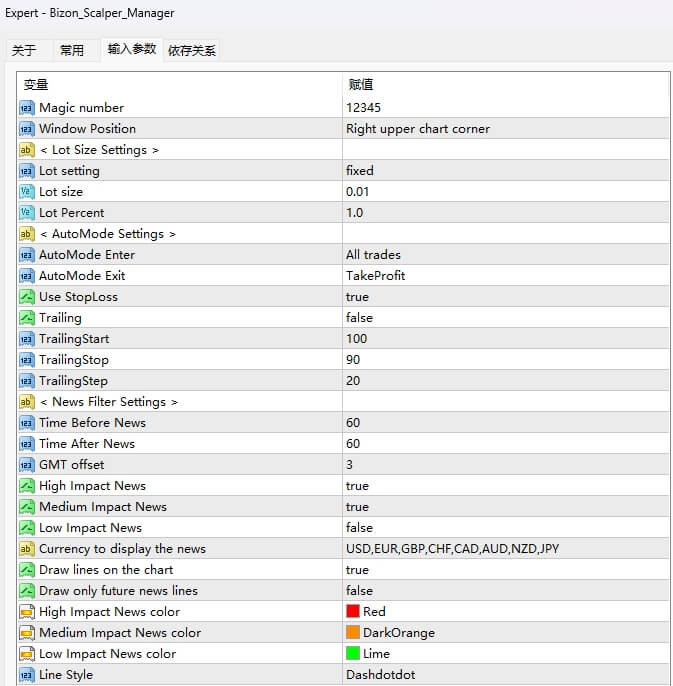Select the Low Impact News boolean icon
Image resolution: width=673 pixels, height=686 pixels.
click(x=27, y=528)
